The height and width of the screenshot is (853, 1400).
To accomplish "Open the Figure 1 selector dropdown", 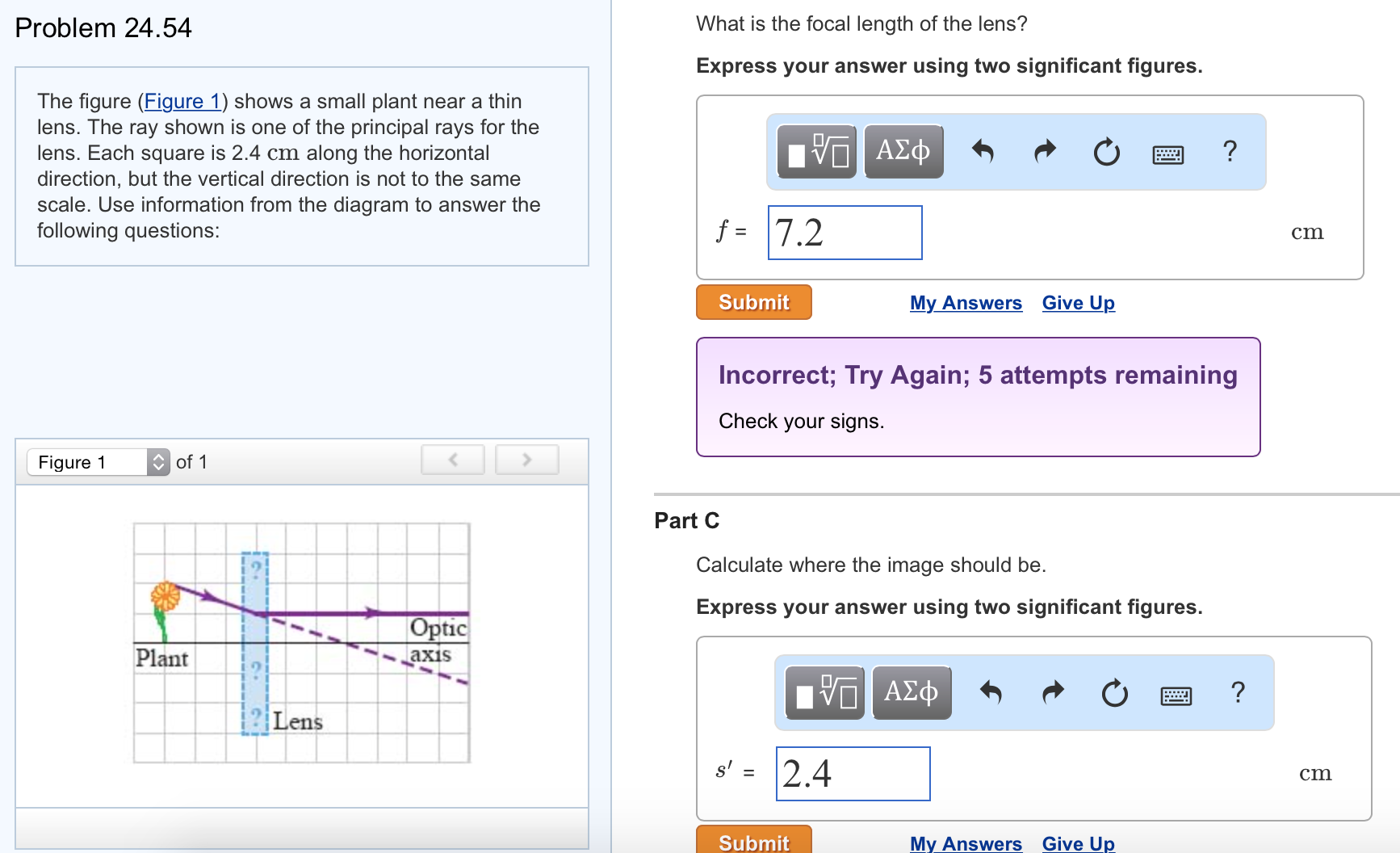I will [99, 462].
